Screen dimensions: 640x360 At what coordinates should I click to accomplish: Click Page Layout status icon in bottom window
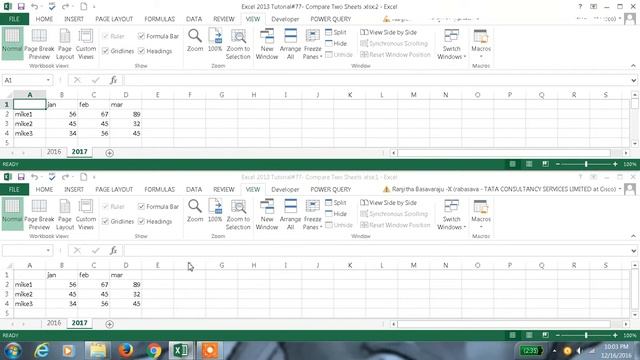529,335
